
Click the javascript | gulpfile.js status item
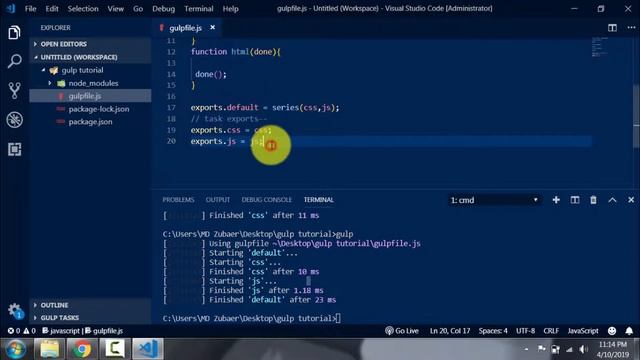point(82,331)
